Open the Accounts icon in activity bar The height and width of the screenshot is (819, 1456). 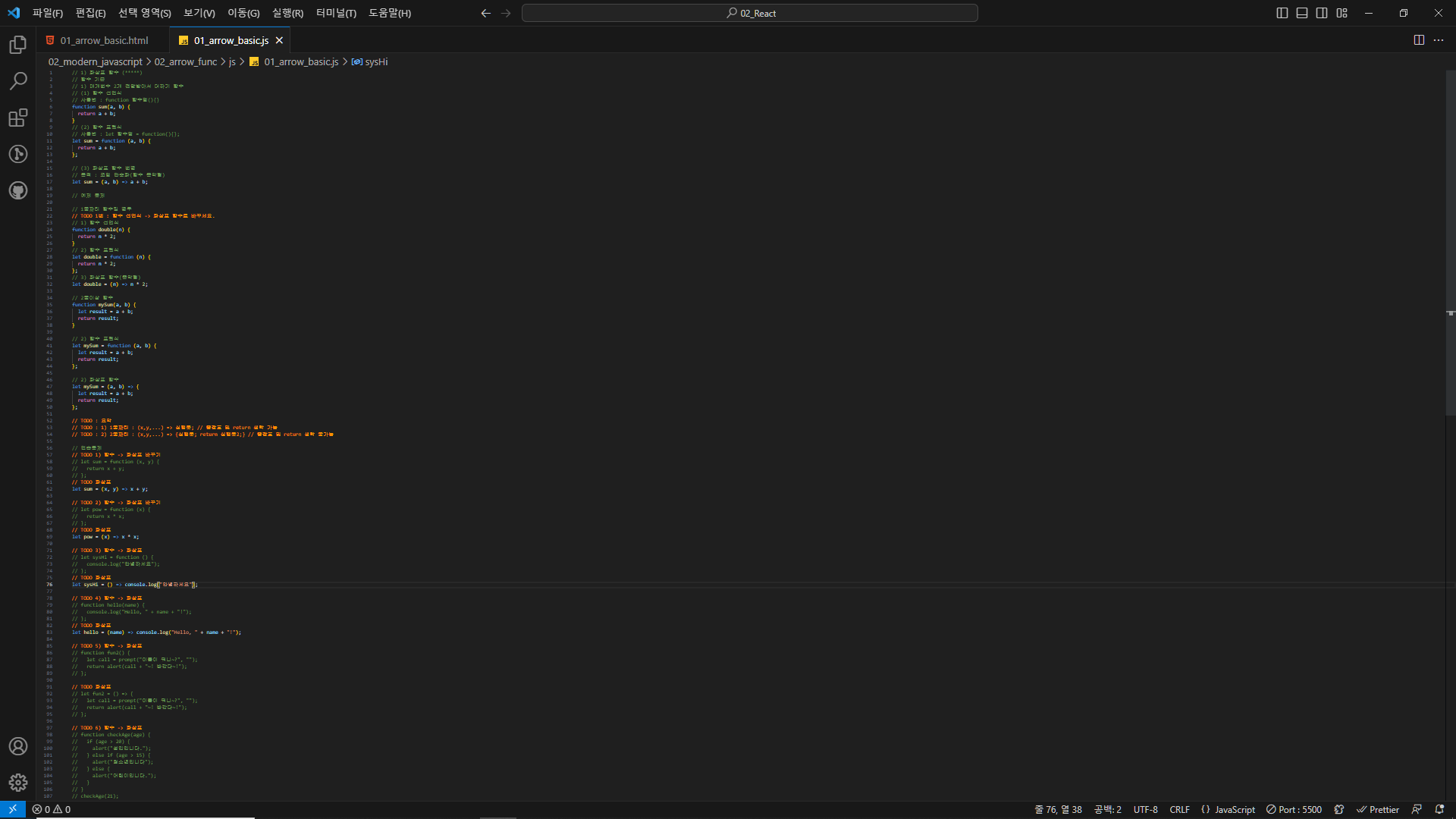point(18,746)
